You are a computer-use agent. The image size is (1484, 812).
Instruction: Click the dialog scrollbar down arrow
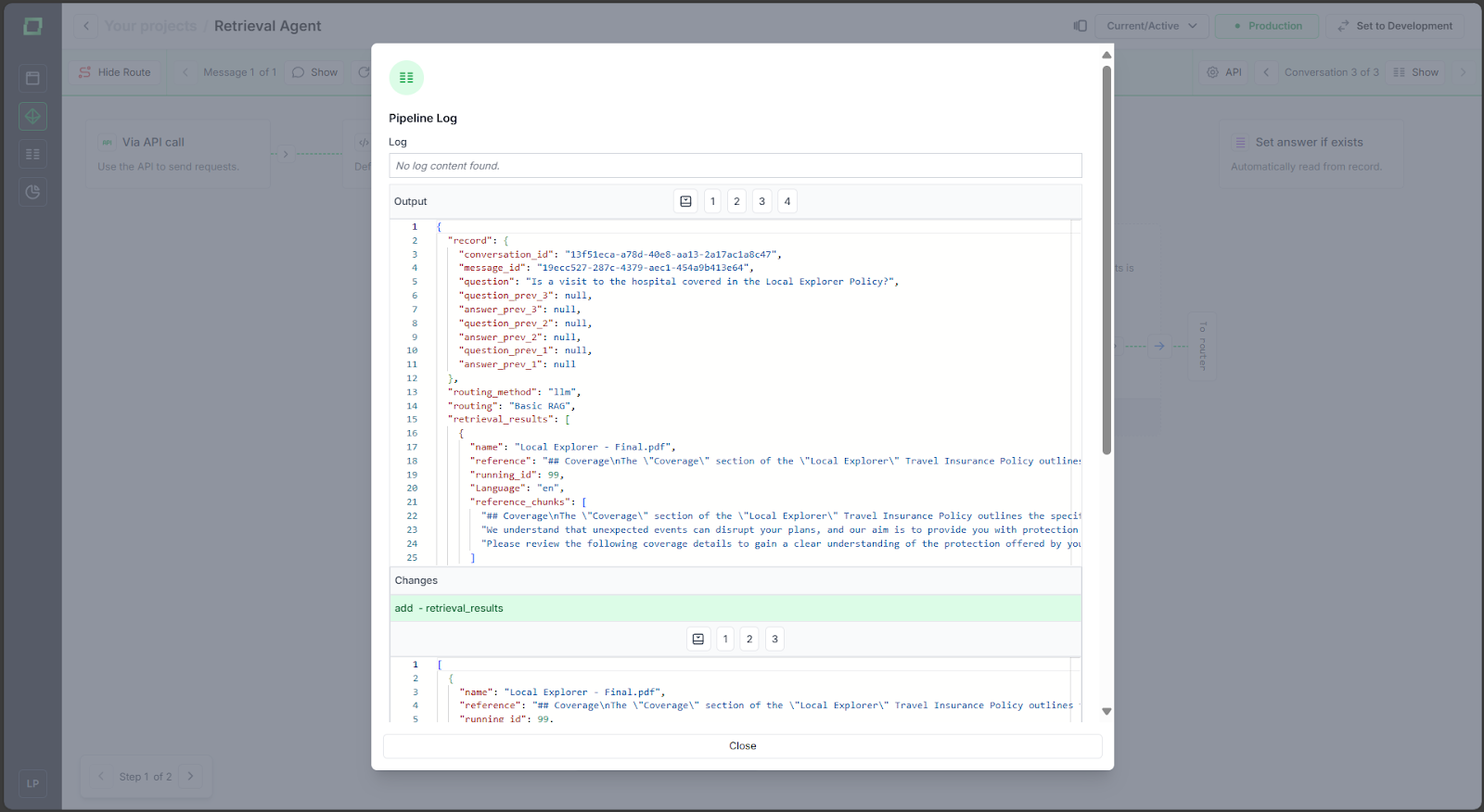coord(1107,712)
